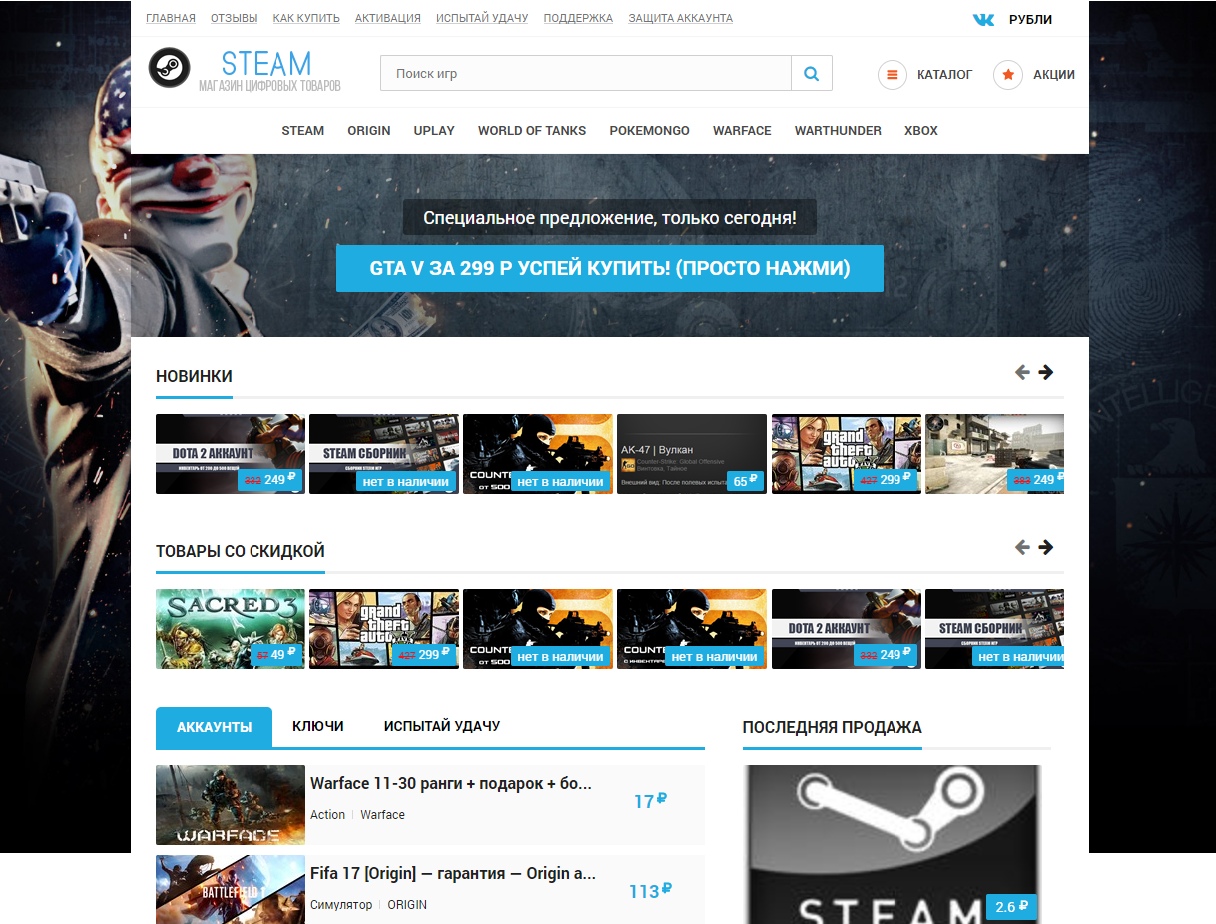Click the star icon for promotions
Viewport: 1216px width, 924px height.
[x=1008, y=75]
